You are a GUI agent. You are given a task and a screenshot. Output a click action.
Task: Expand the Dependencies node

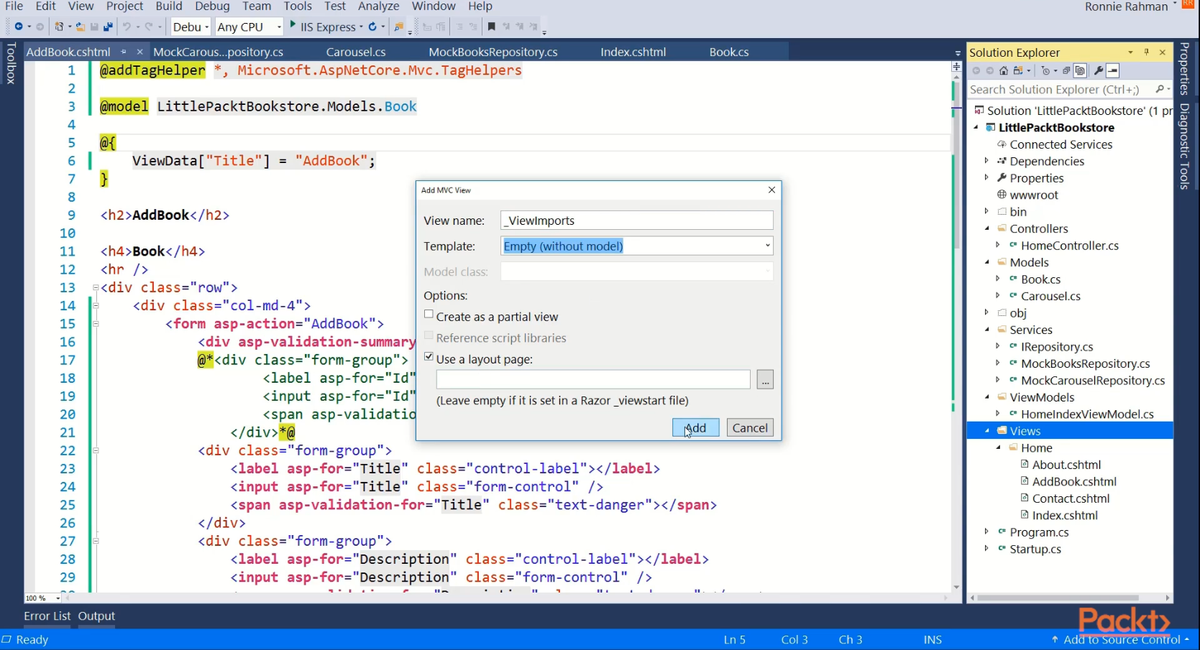click(987, 161)
